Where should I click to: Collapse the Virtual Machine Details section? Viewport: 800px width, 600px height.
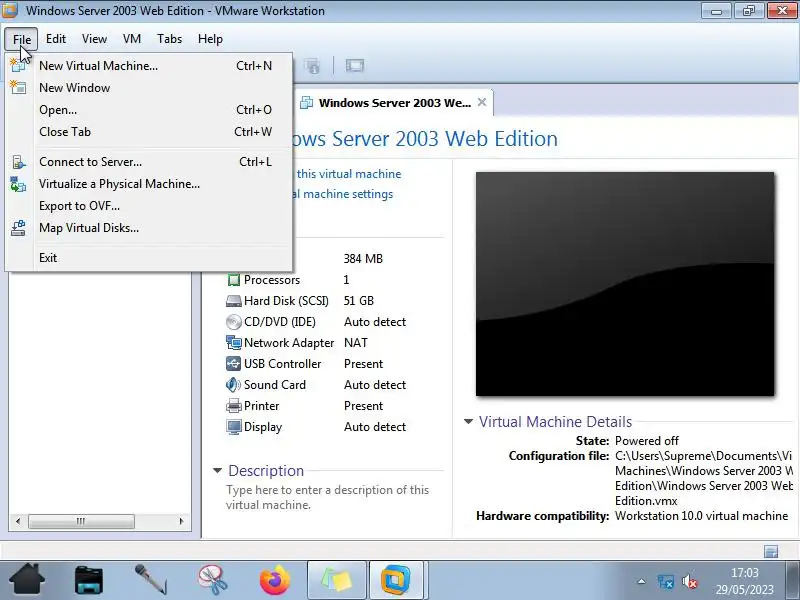468,421
